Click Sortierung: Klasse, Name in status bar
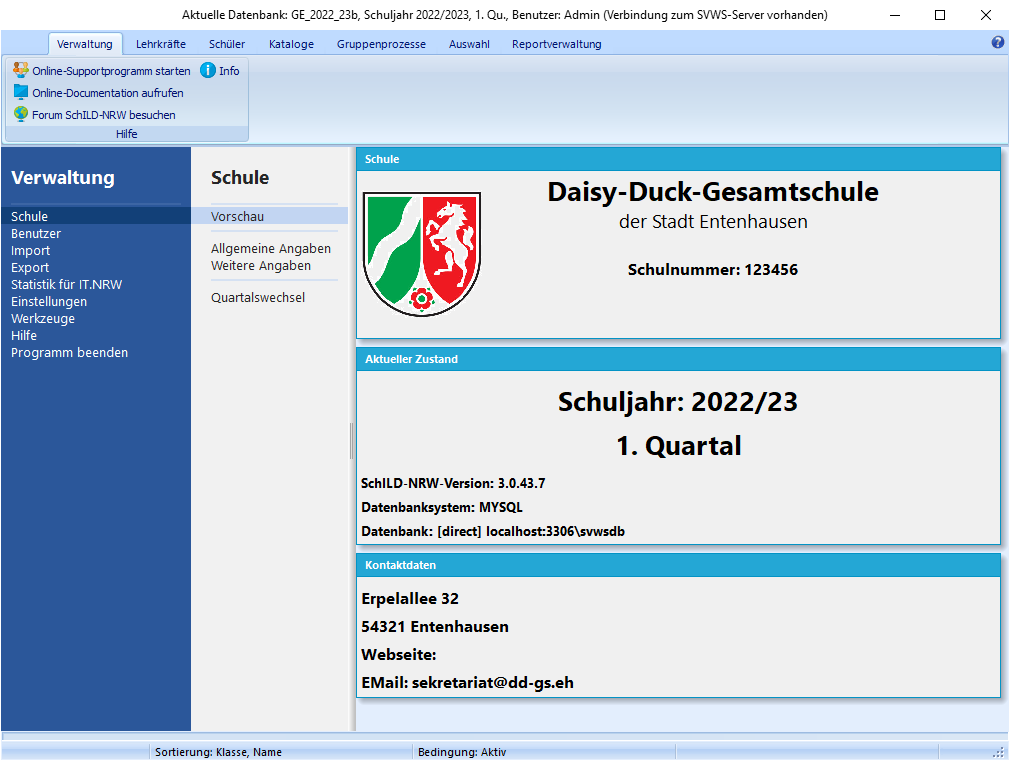The width and height of the screenshot is (1009, 761). tap(218, 752)
